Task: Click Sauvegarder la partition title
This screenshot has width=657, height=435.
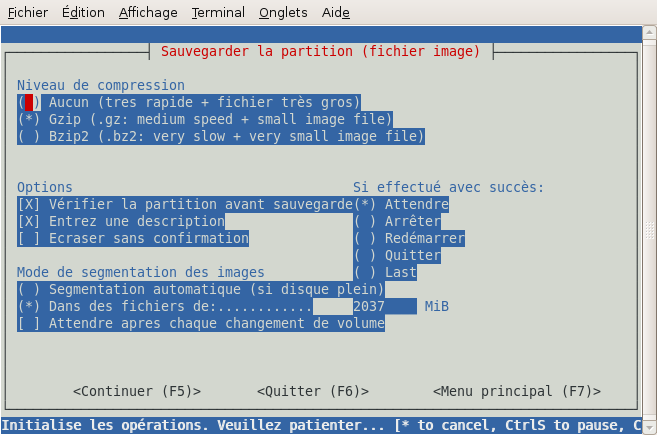Action: pyautogui.click(x=321, y=51)
